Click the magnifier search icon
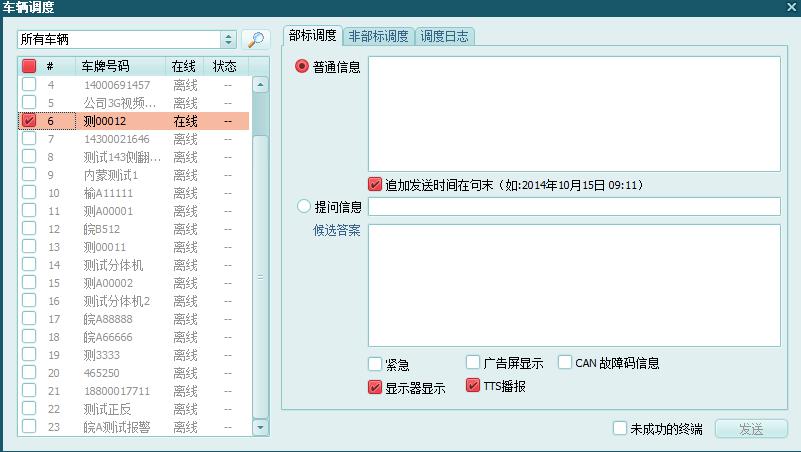This screenshot has width=801, height=452. [x=256, y=40]
